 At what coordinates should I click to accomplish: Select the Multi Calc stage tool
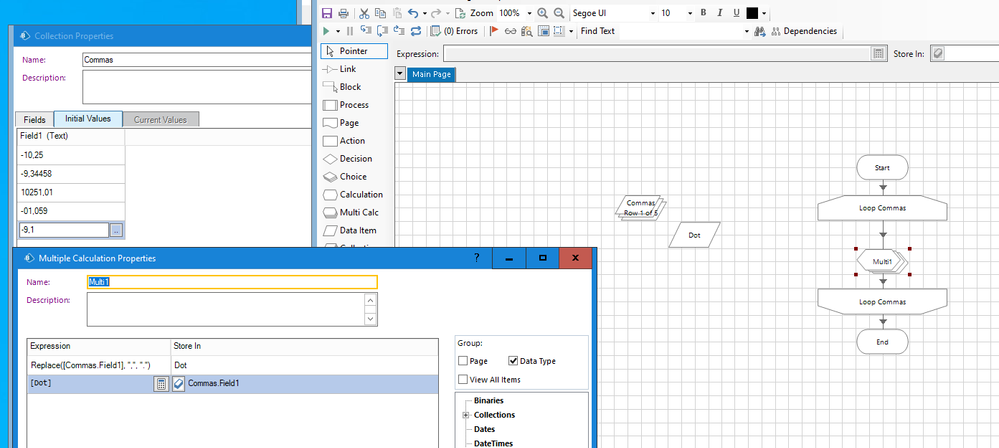(358, 213)
